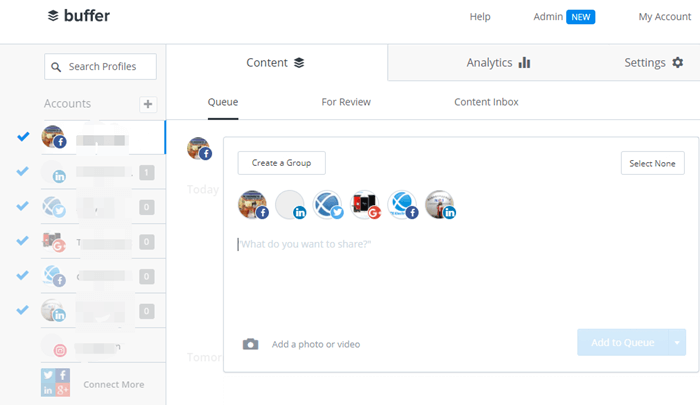Click the Buffer logo
This screenshot has height=405, width=700.
click(79, 17)
